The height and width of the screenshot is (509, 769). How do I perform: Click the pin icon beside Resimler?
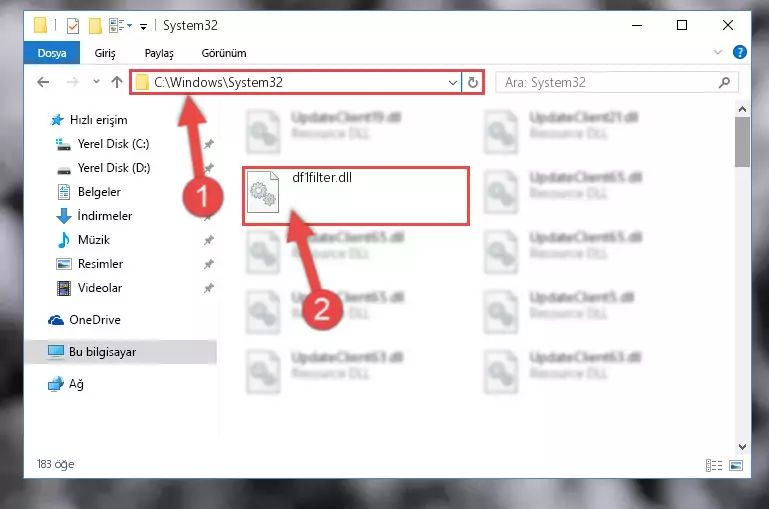tap(209, 264)
